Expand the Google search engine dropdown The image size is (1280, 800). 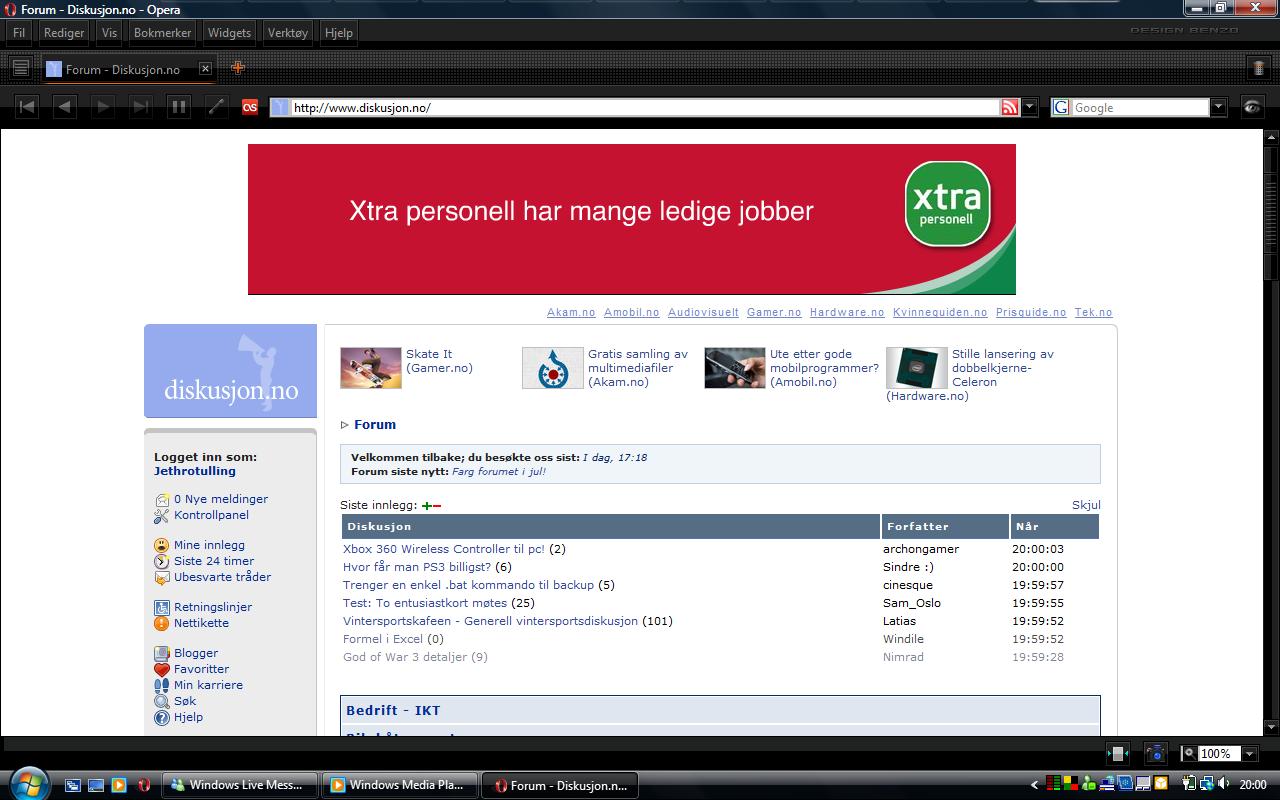[1218, 107]
